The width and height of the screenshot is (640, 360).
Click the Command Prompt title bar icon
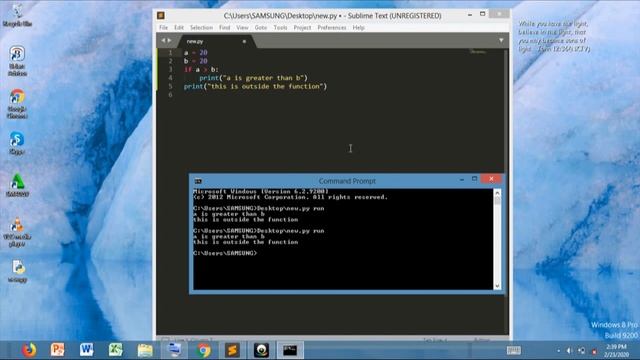coord(198,181)
